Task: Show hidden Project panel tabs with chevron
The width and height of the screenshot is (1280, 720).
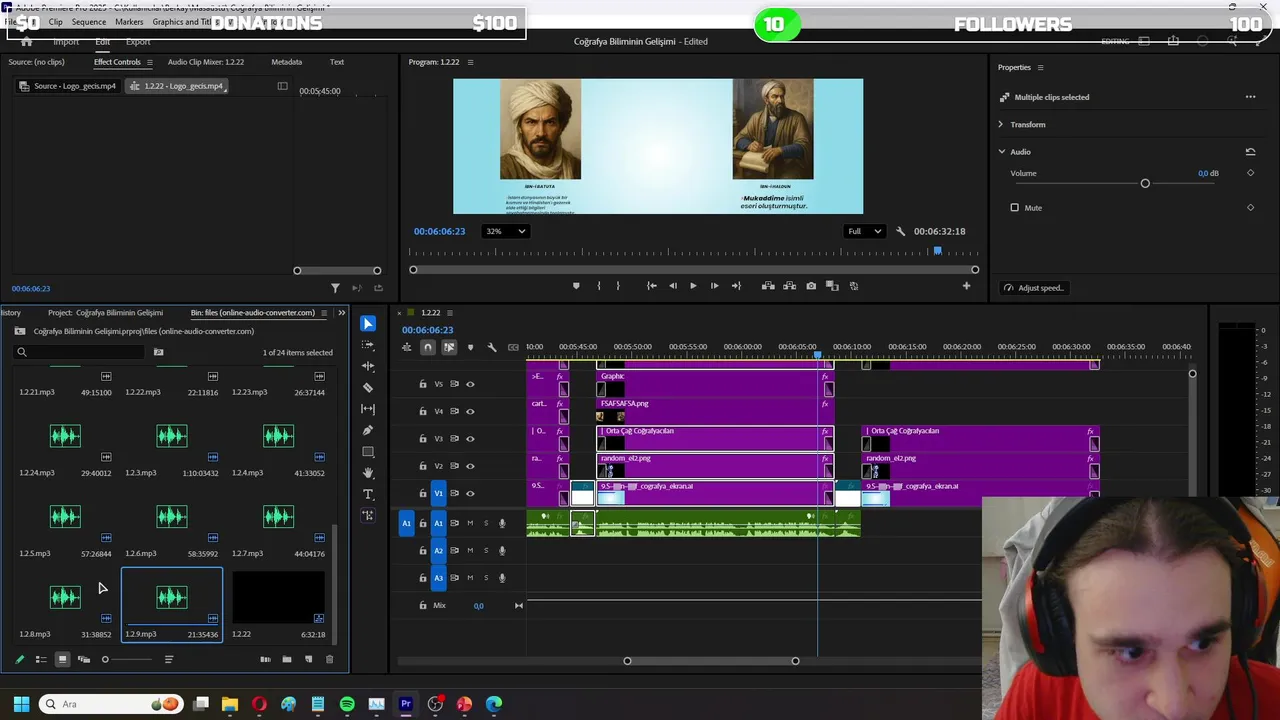Action: (x=341, y=313)
